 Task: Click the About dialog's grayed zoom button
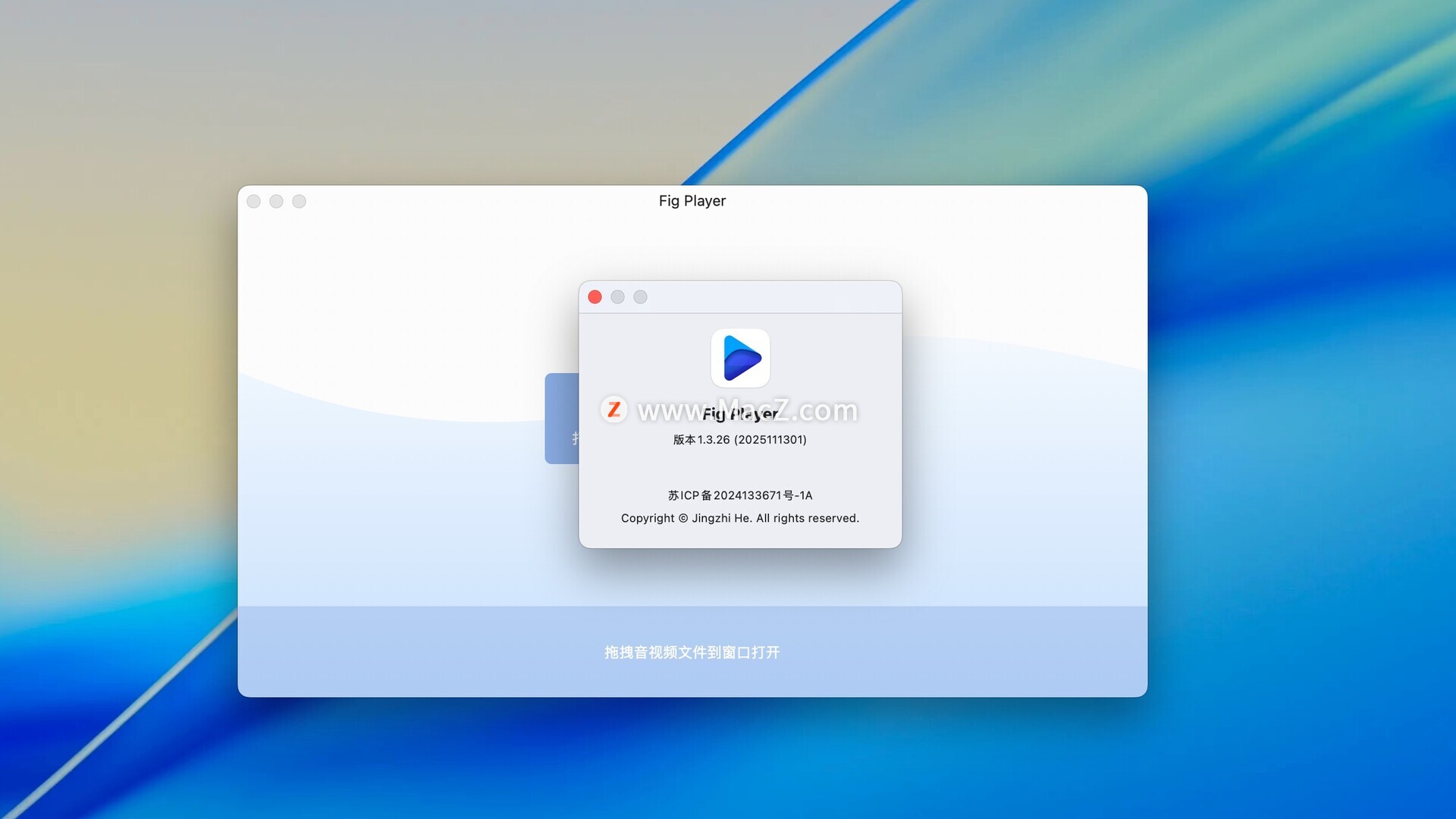click(x=641, y=297)
